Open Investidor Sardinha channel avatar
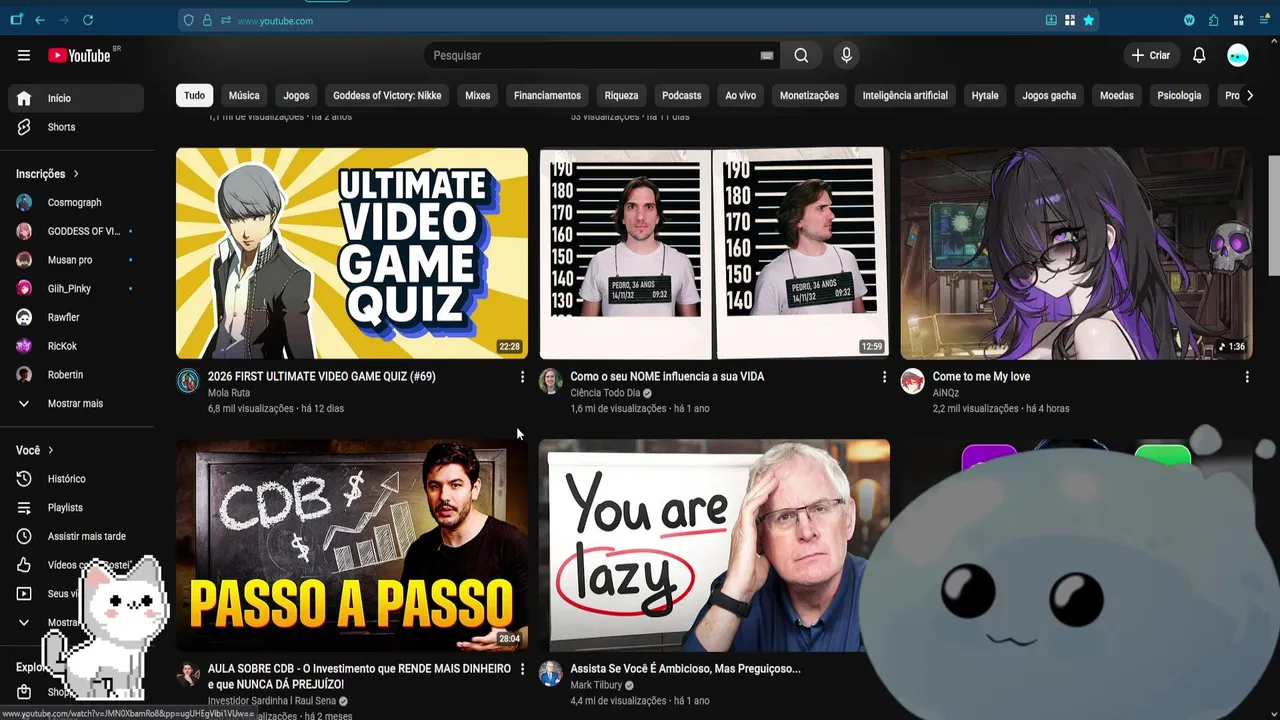 tap(188, 673)
